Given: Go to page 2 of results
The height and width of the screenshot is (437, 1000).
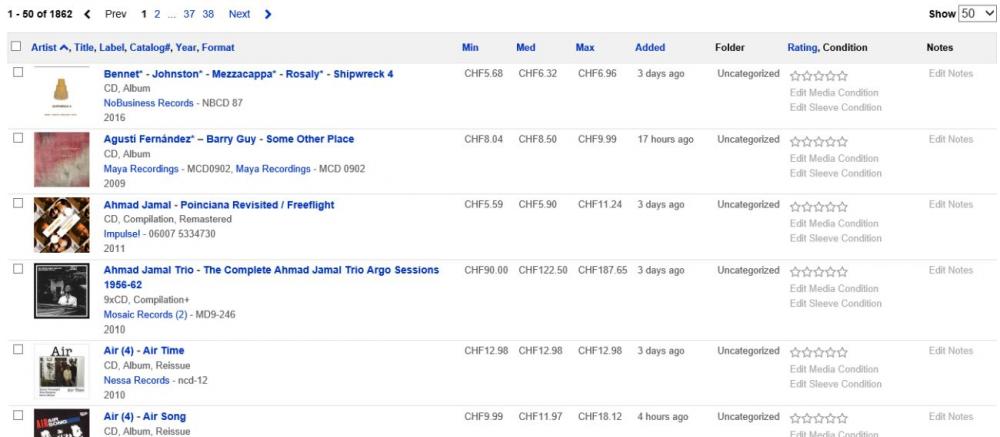Looking at the screenshot, I should (x=157, y=14).
